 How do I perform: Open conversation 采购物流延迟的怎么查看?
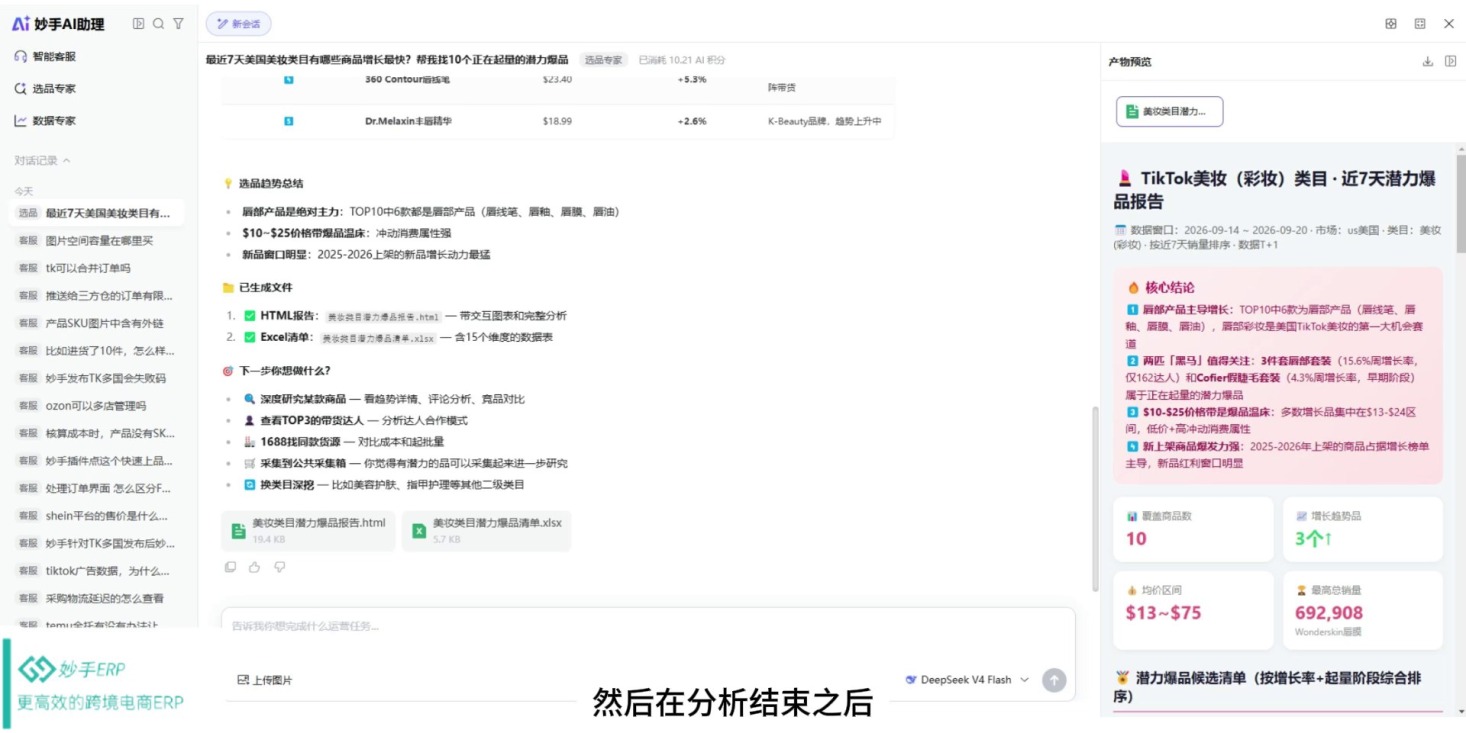97,598
